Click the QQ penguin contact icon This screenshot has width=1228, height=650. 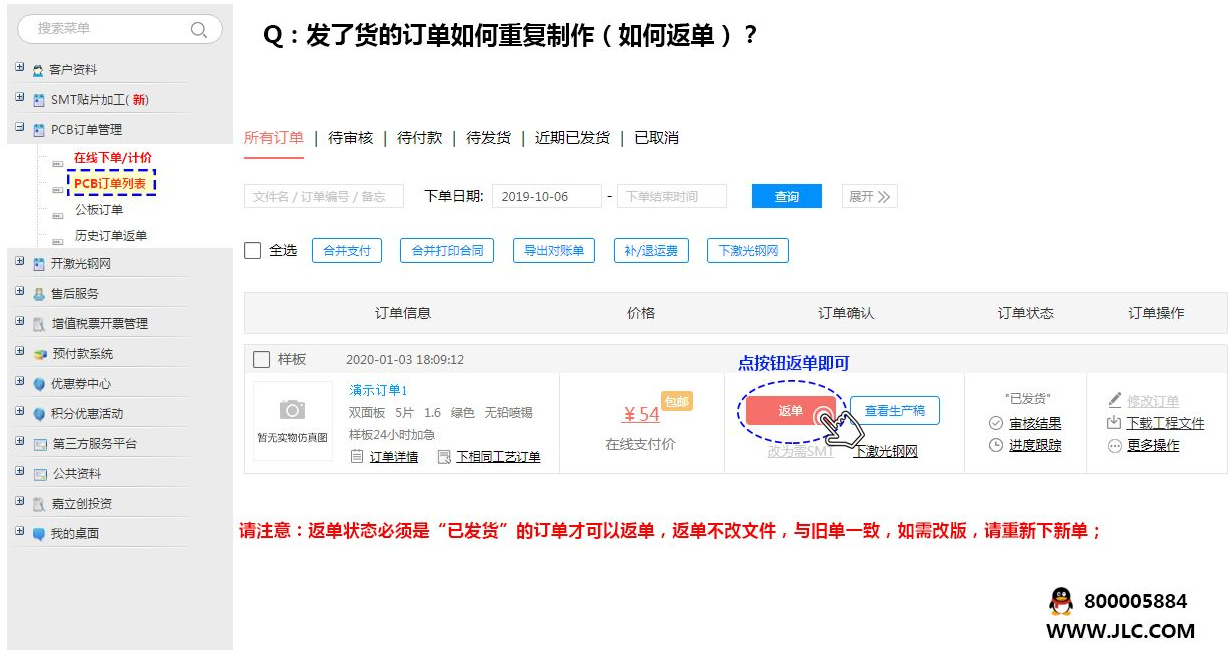[1060, 601]
